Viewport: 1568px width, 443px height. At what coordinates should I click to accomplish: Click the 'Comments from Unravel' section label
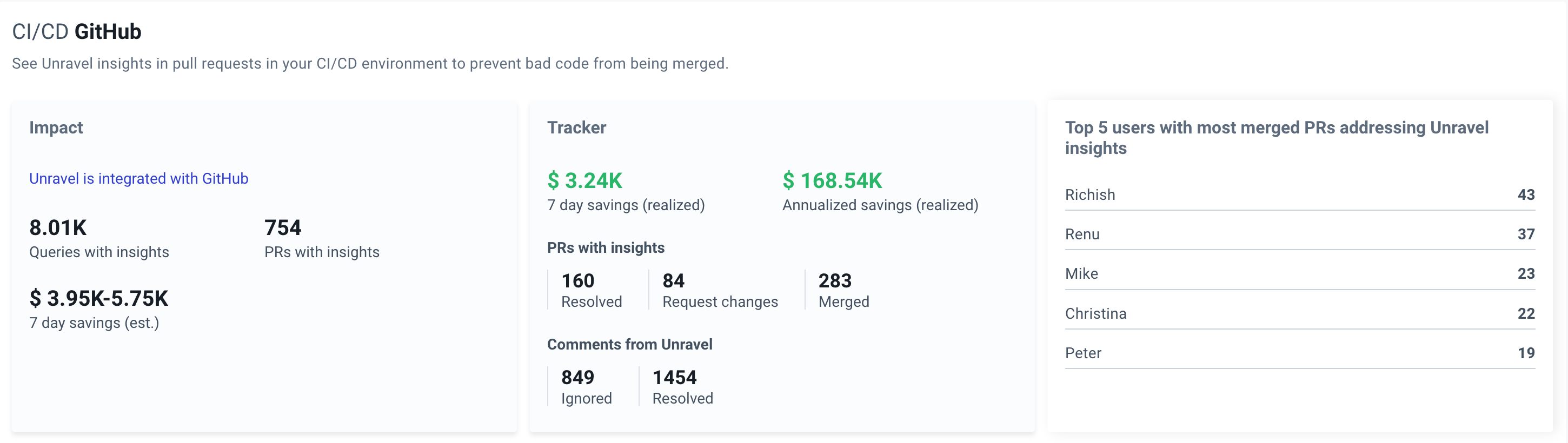click(629, 345)
